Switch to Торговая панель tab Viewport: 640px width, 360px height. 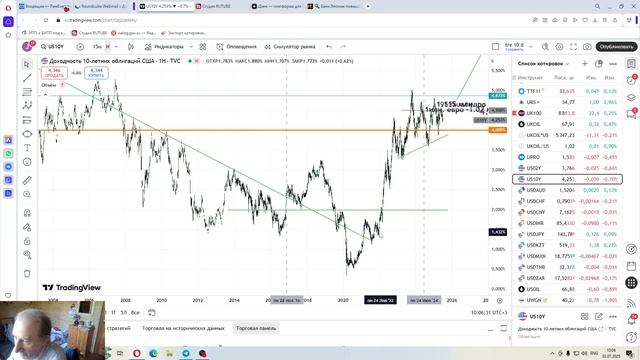pyautogui.click(x=256, y=328)
